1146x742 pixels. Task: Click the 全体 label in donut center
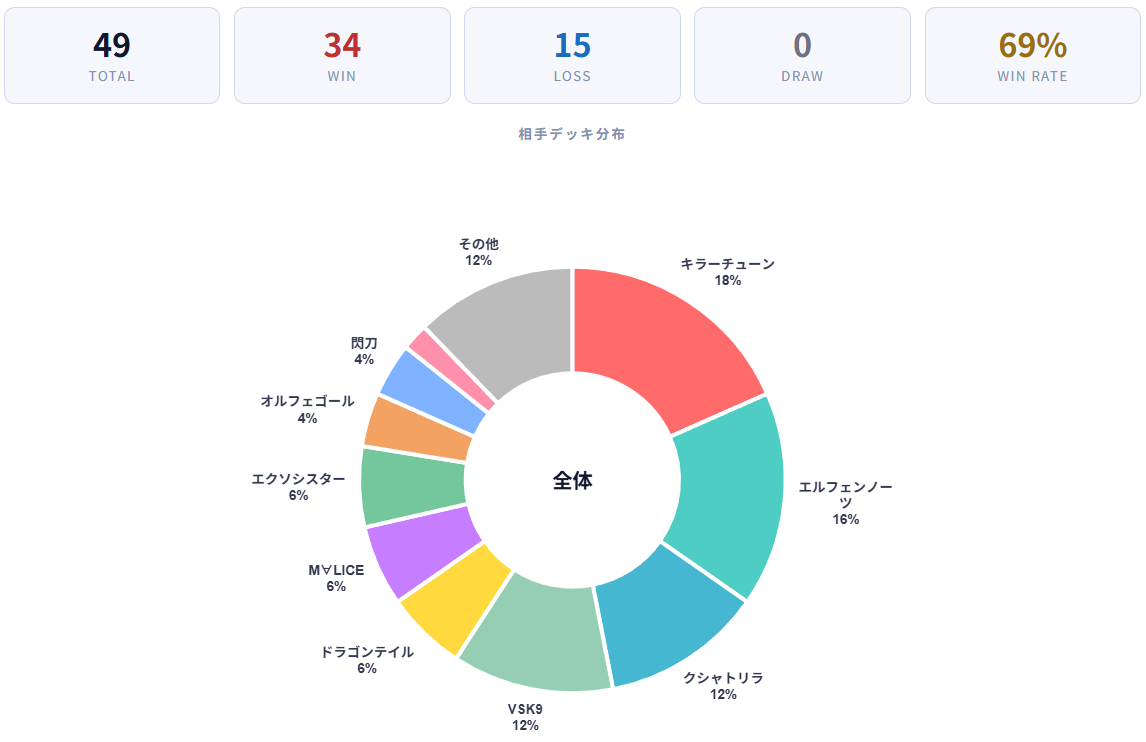point(572,480)
